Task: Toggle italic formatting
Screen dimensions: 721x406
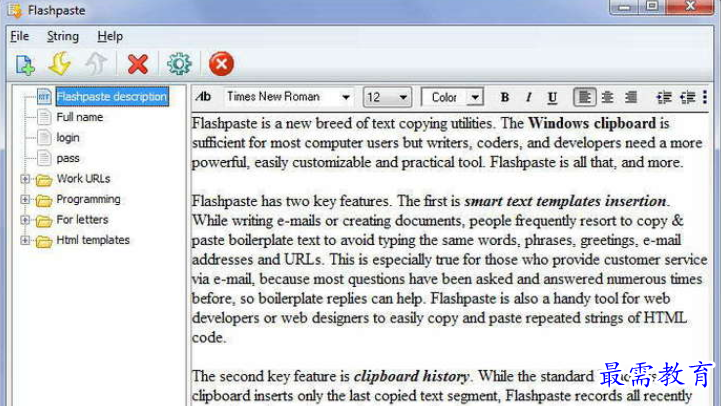Action: click(x=528, y=97)
